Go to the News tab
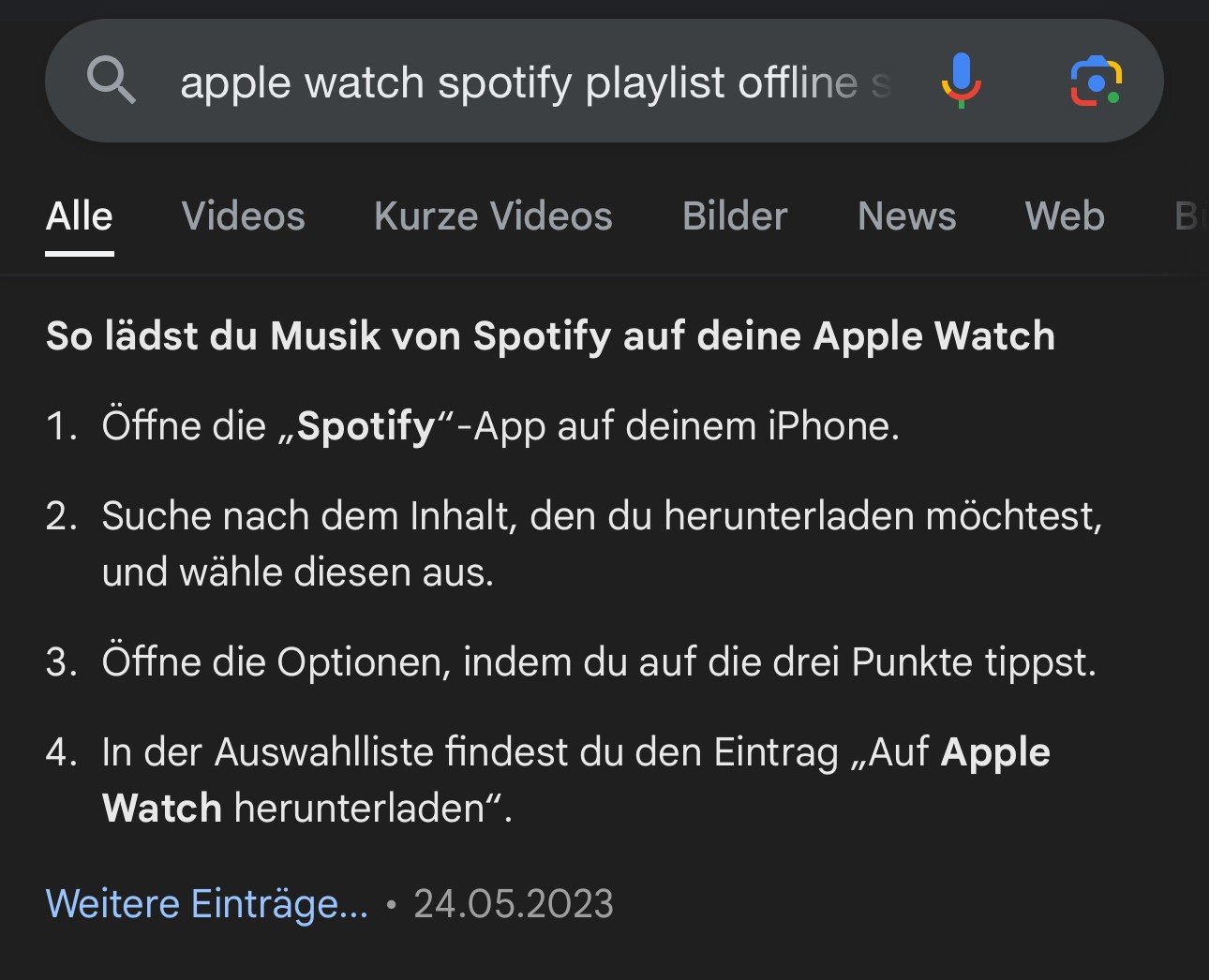1209x980 pixels. [x=906, y=216]
